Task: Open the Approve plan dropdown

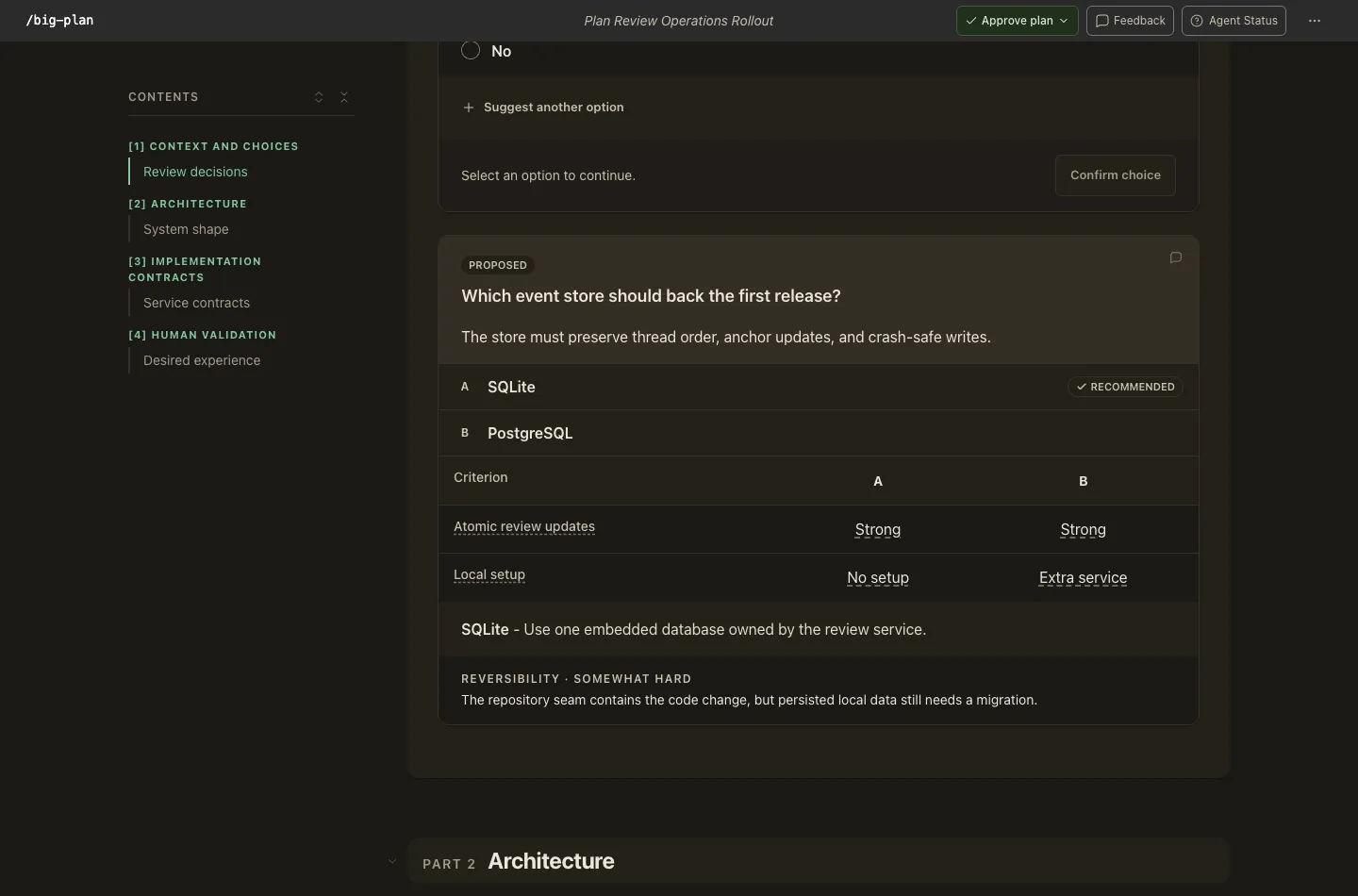Action: [x=1017, y=21]
